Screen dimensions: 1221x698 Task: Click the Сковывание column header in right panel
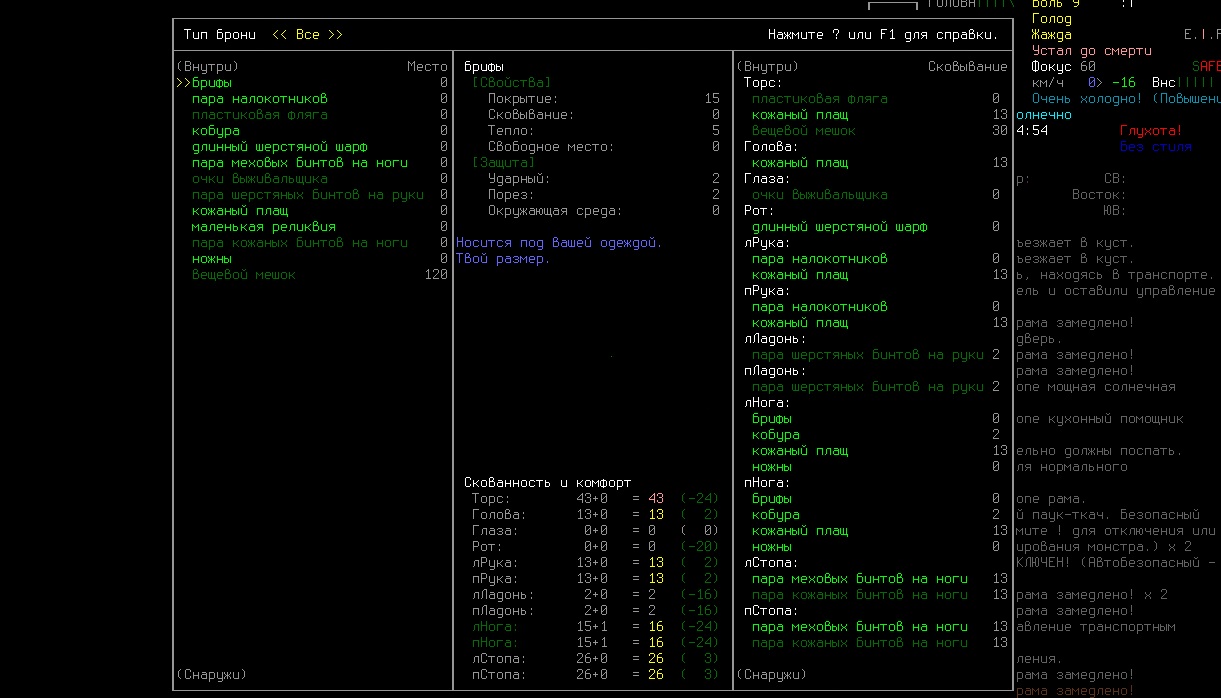[968, 66]
